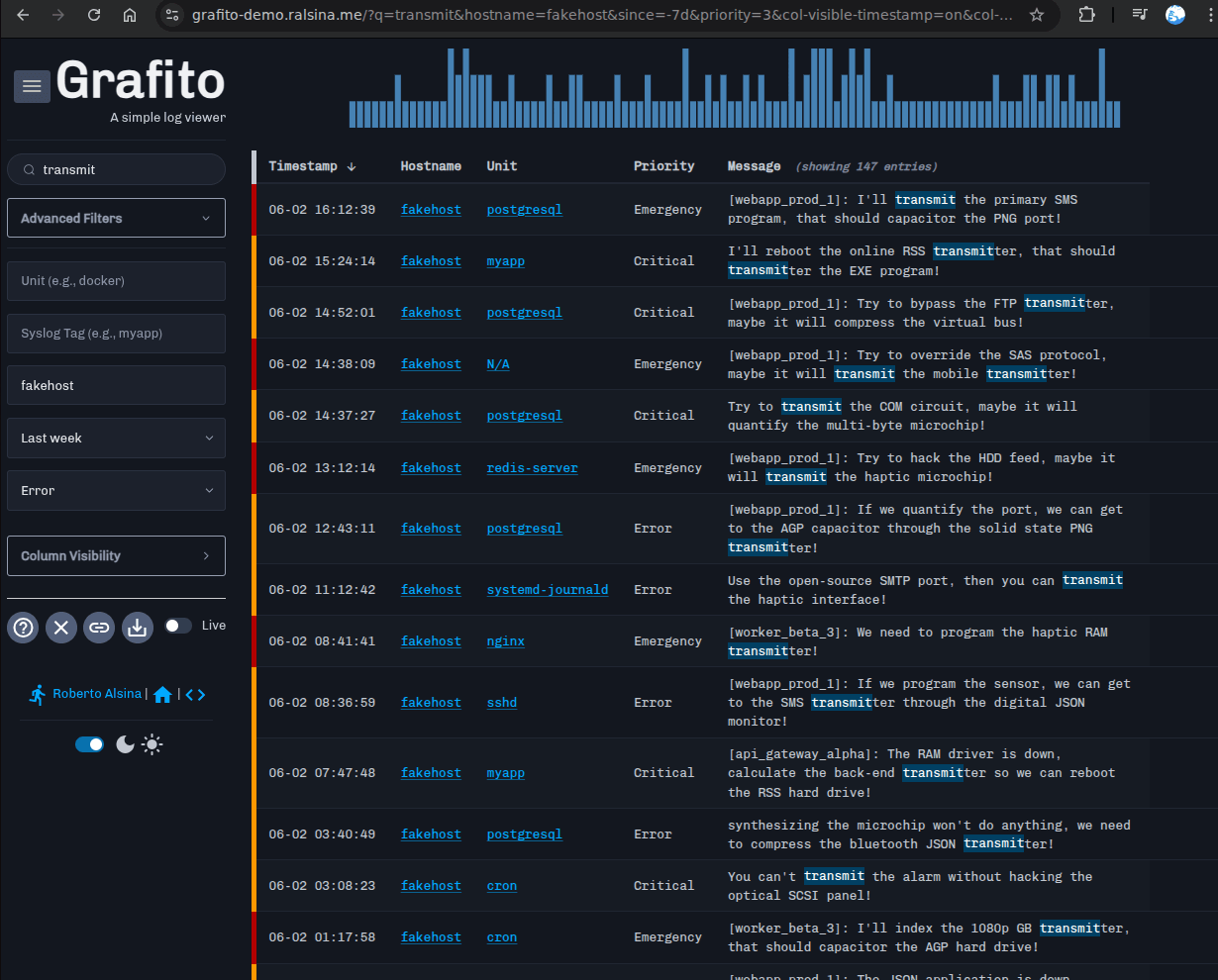
Task: Open the nginx unit link
Action: 506,641
